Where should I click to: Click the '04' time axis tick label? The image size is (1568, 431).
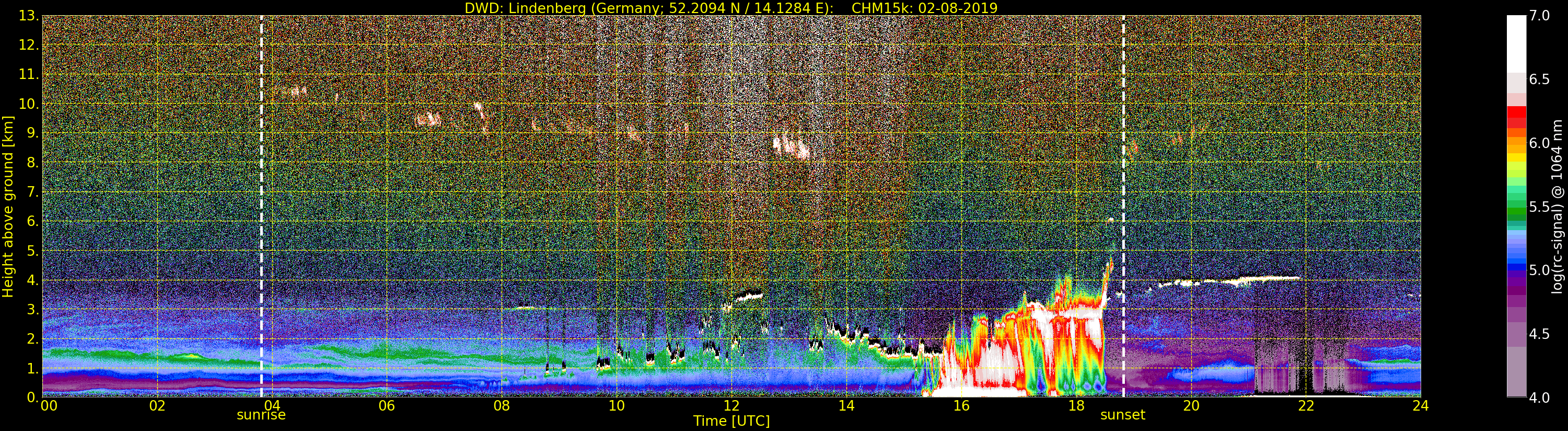(272, 406)
